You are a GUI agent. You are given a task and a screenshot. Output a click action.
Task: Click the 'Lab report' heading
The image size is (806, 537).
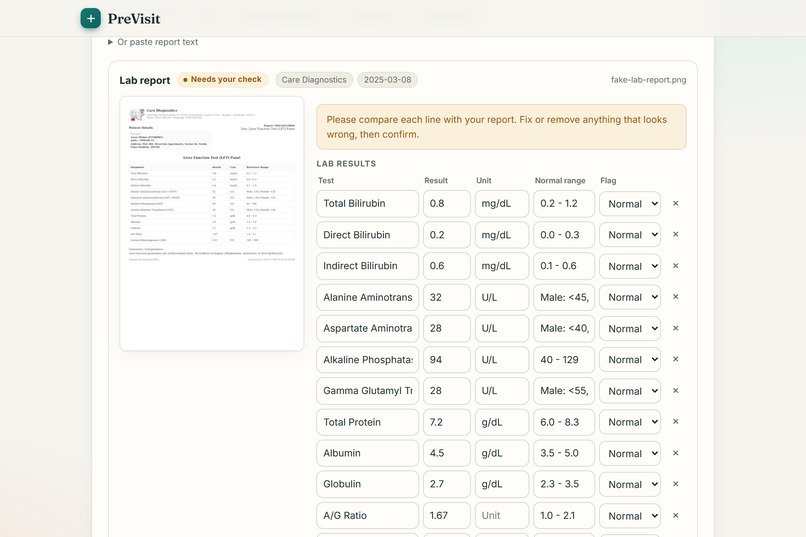click(144, 80)
